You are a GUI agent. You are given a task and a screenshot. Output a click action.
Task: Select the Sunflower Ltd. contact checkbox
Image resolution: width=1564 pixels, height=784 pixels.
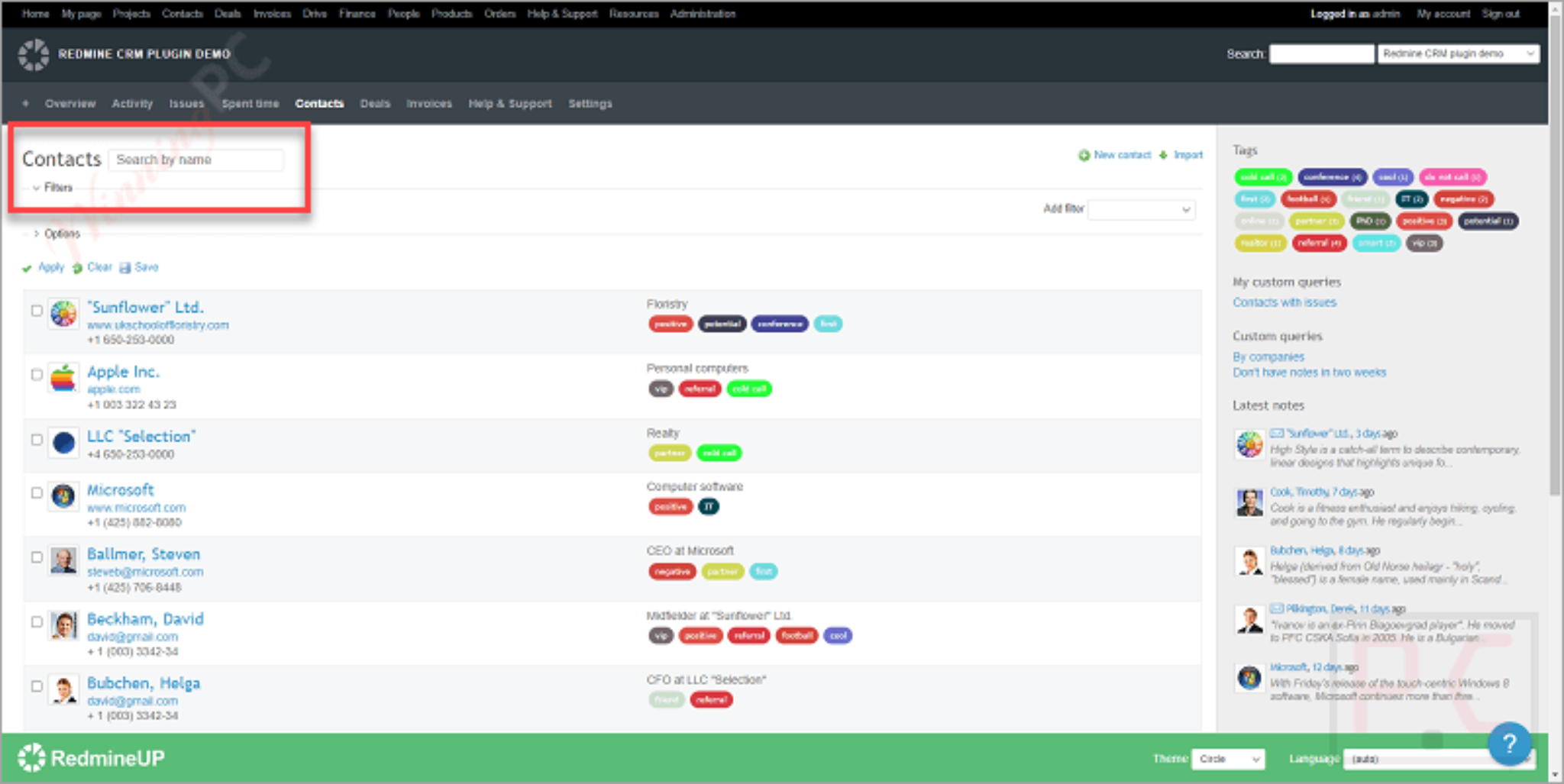[37, 311]
